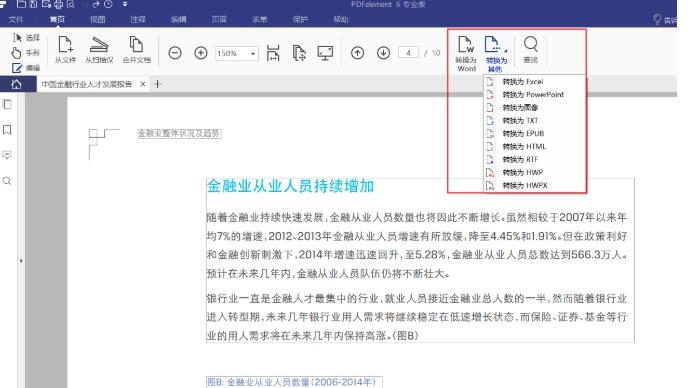This screenshot has height=388, width=692.
Task: Activate the 手形 hand tool
Action: pyautogui.click(x=26, y=53)
